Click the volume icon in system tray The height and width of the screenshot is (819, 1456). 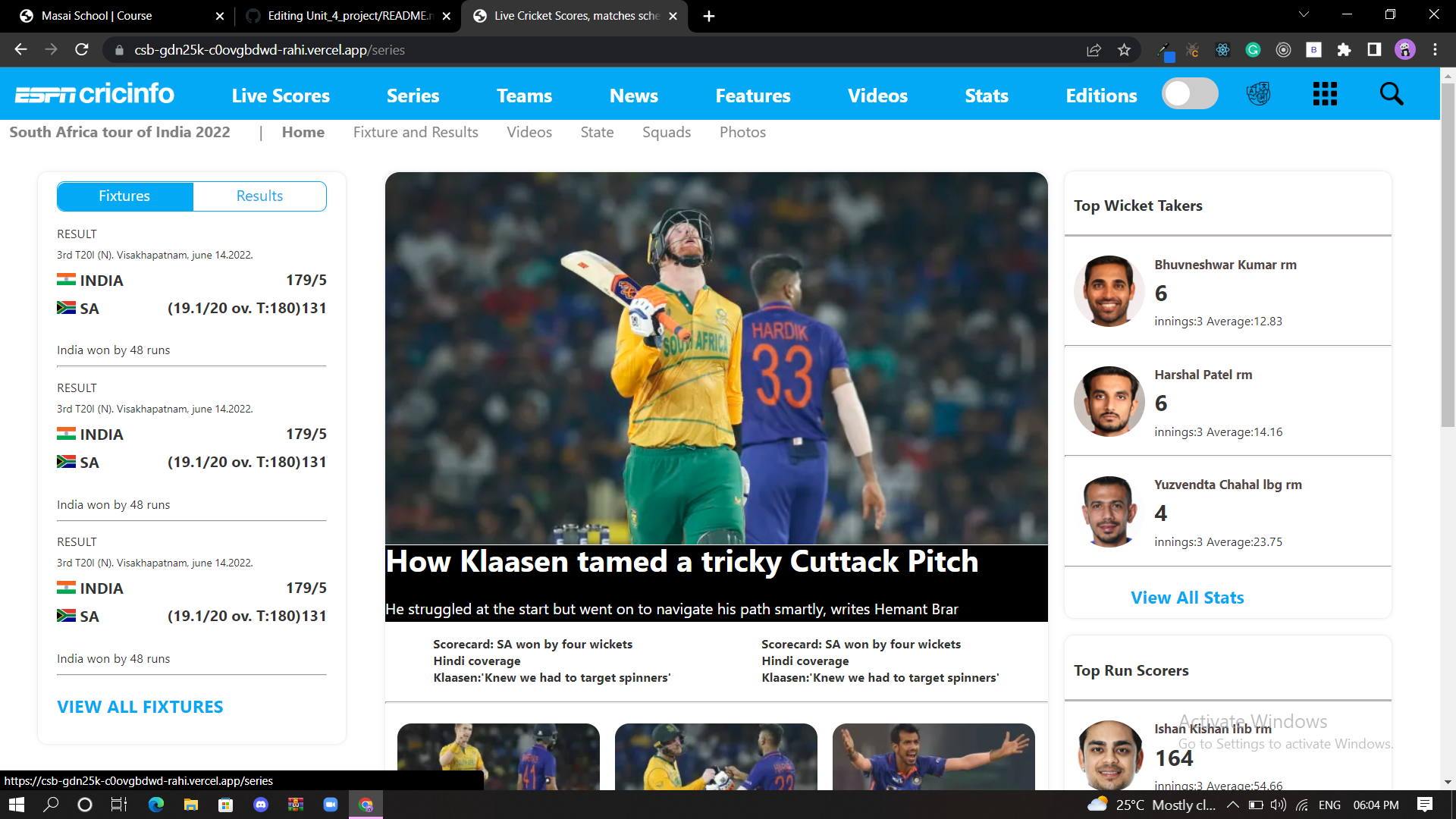pos(1279,805)
